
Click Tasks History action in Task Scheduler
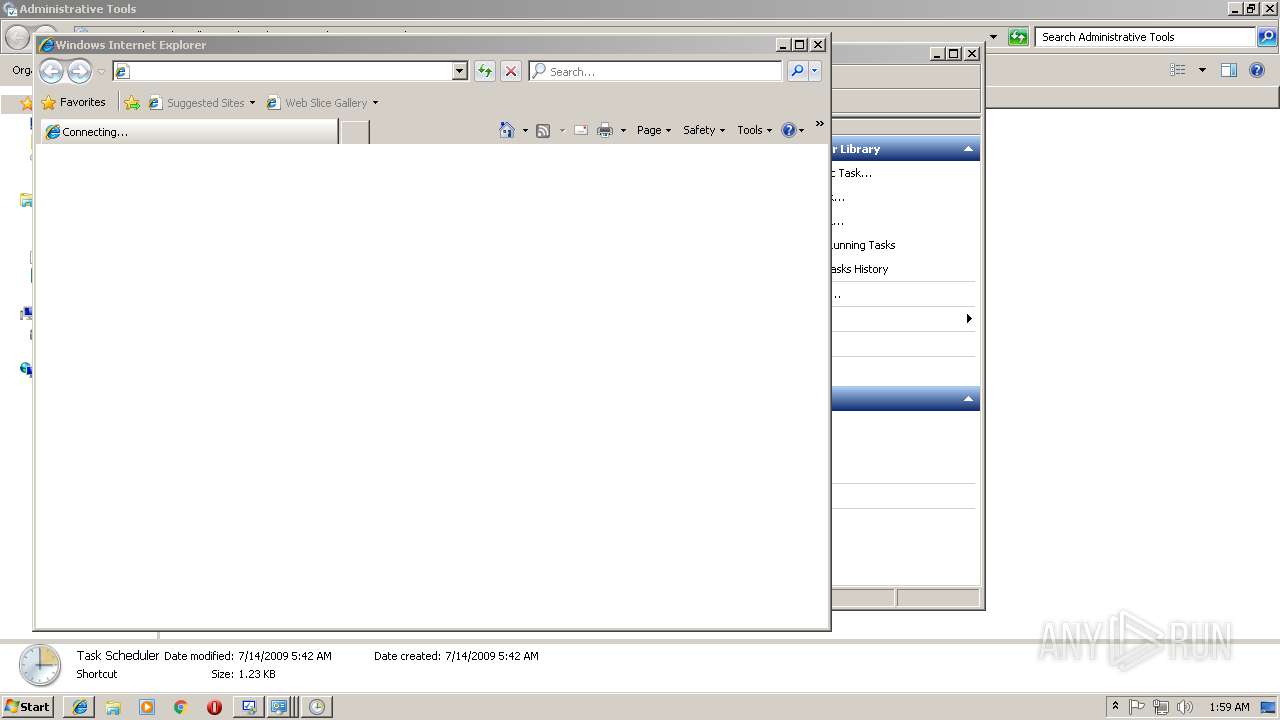(859, 269)
